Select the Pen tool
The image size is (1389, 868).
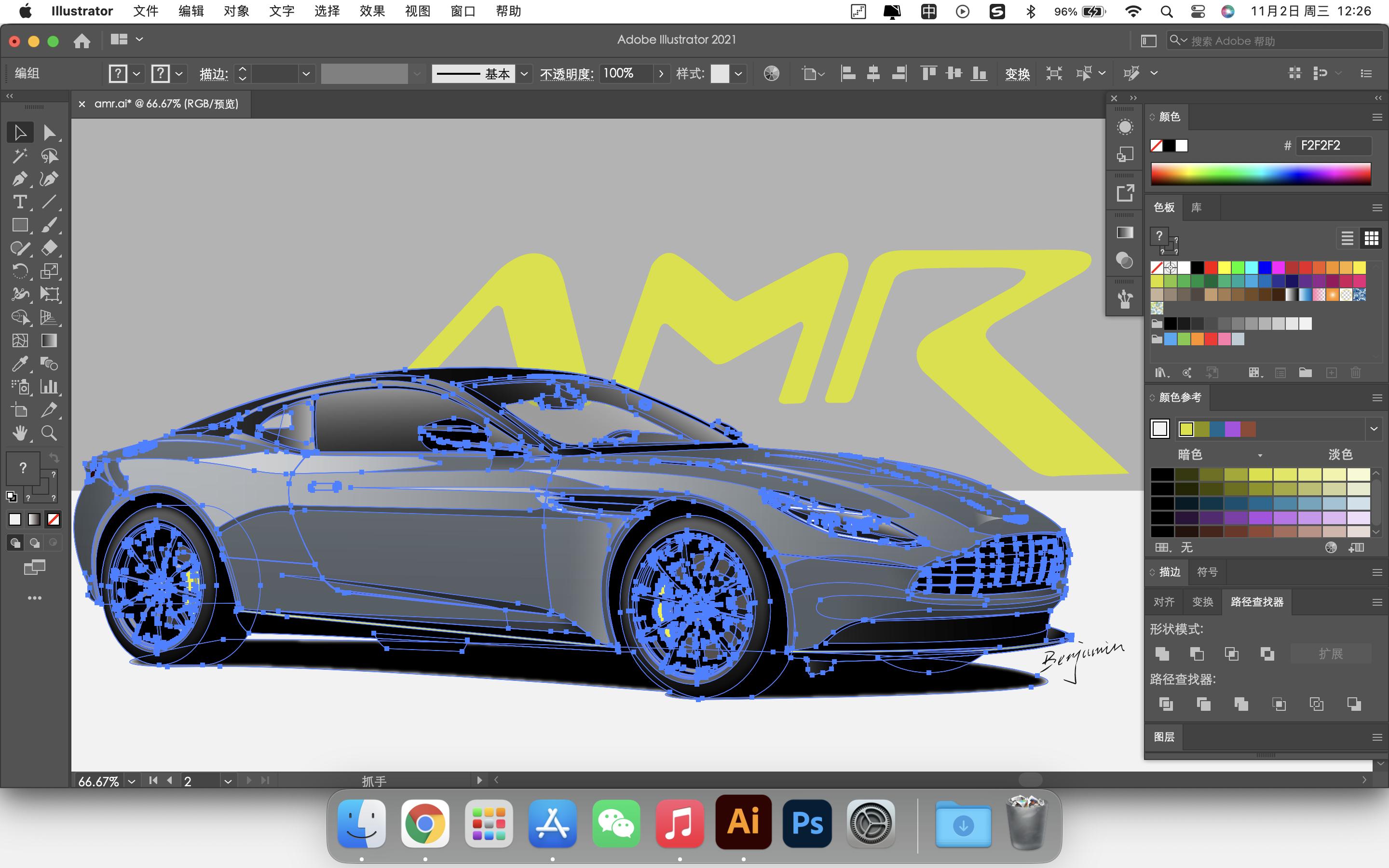[x=19, y=179]
